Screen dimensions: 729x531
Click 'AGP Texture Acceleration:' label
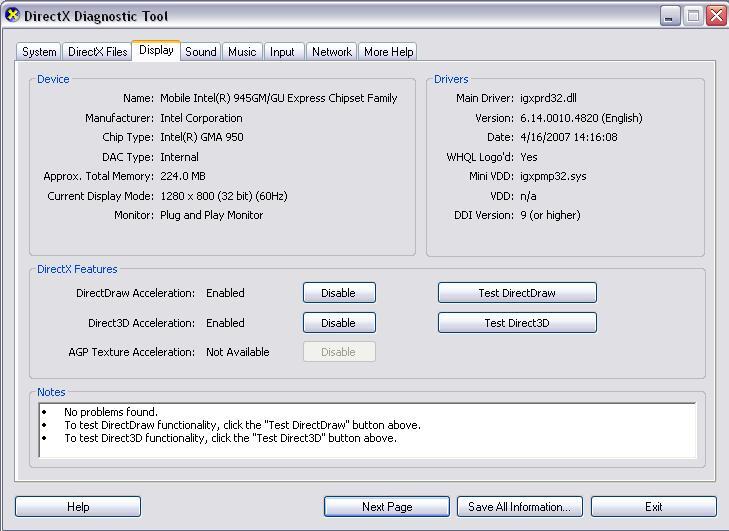(x=132, y=352)
